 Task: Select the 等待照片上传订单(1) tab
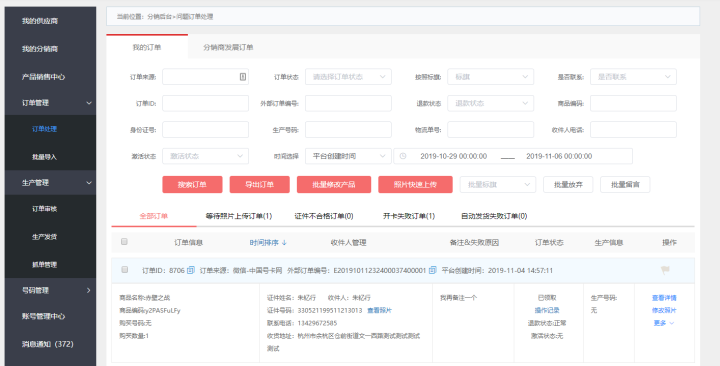pos(239,216)
